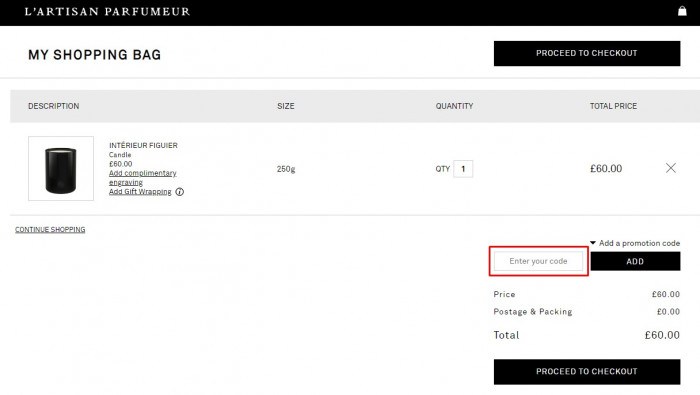Select the Total label in summary
Screen dimensions: 700x395
click(x=506, y=335)
